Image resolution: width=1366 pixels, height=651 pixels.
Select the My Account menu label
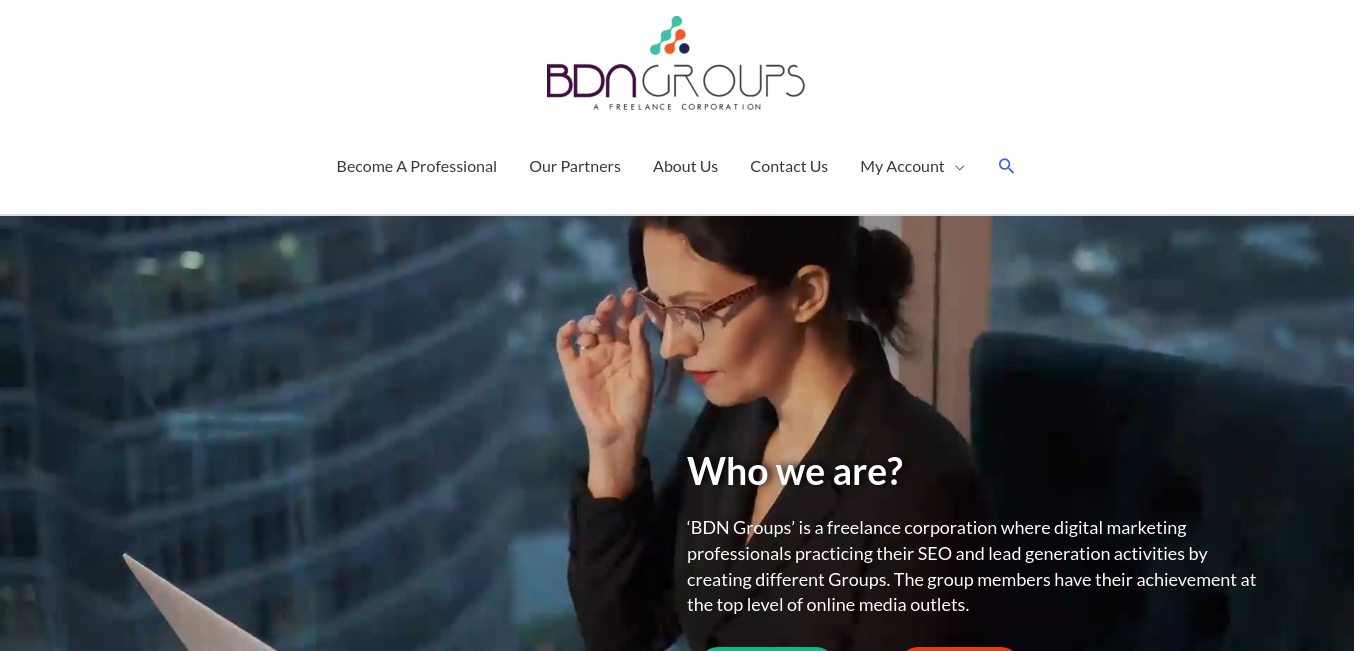point(902,166)
